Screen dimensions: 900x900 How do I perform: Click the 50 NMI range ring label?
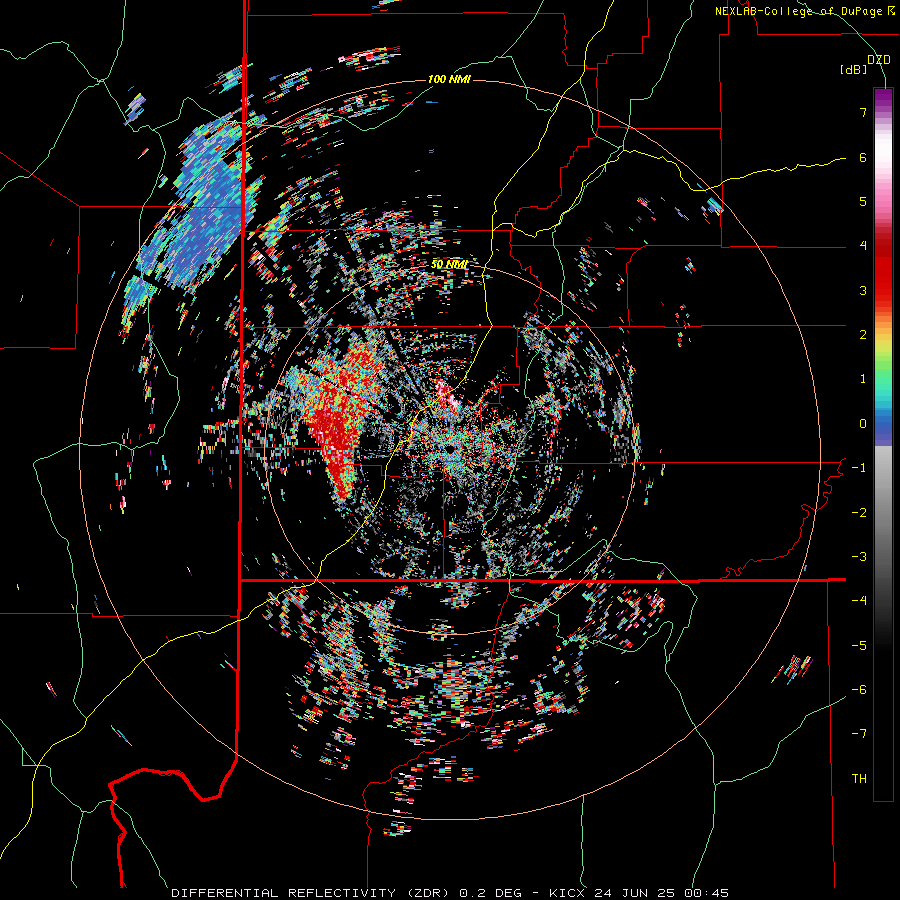coord(449,265)
